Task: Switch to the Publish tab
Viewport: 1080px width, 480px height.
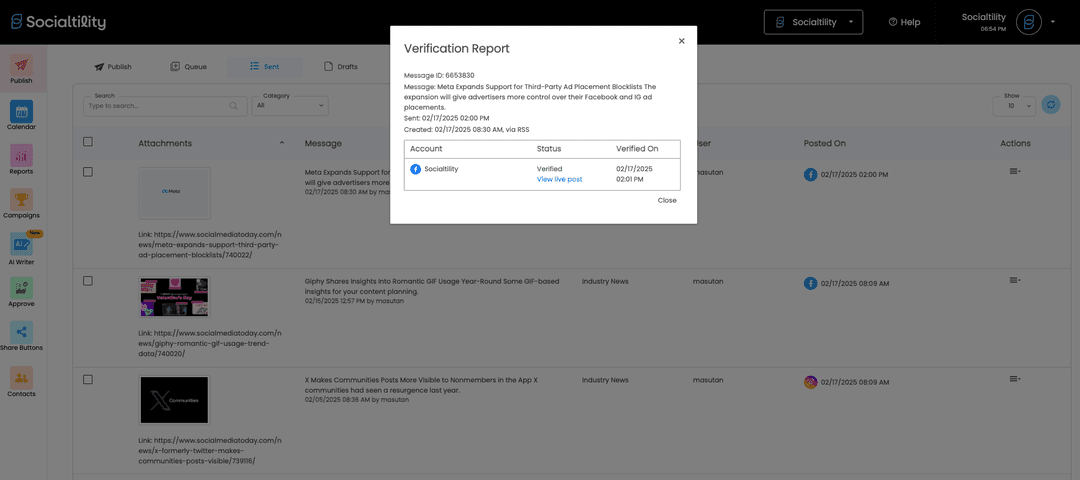Action: click(x=113, y=67)
